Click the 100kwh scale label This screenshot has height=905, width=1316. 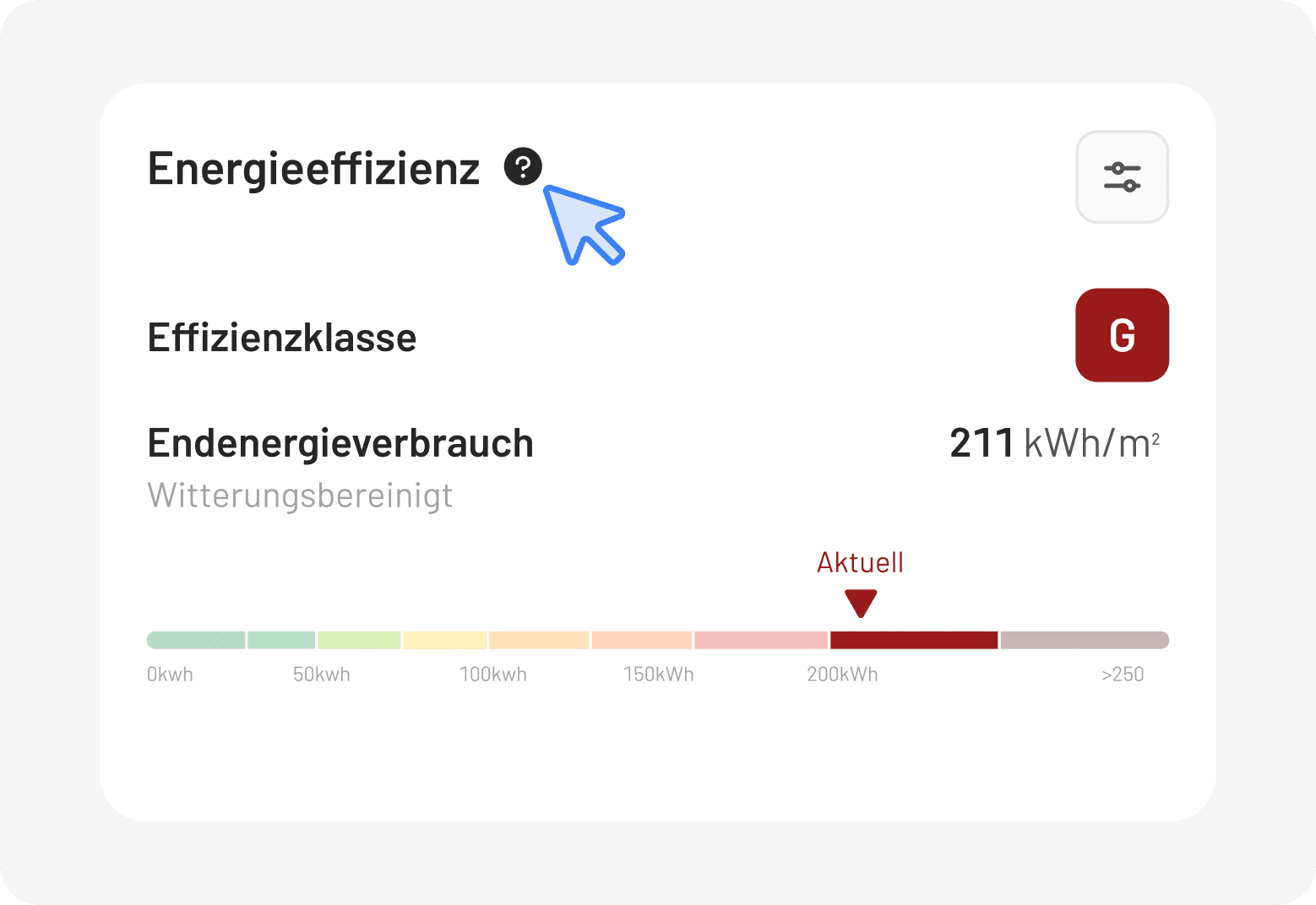[x=492, y=675]
